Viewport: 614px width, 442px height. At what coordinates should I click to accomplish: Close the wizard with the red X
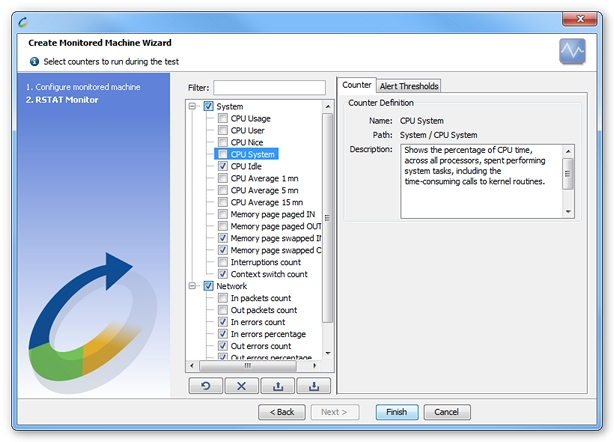pyautogui.click(x=580, y=19)
